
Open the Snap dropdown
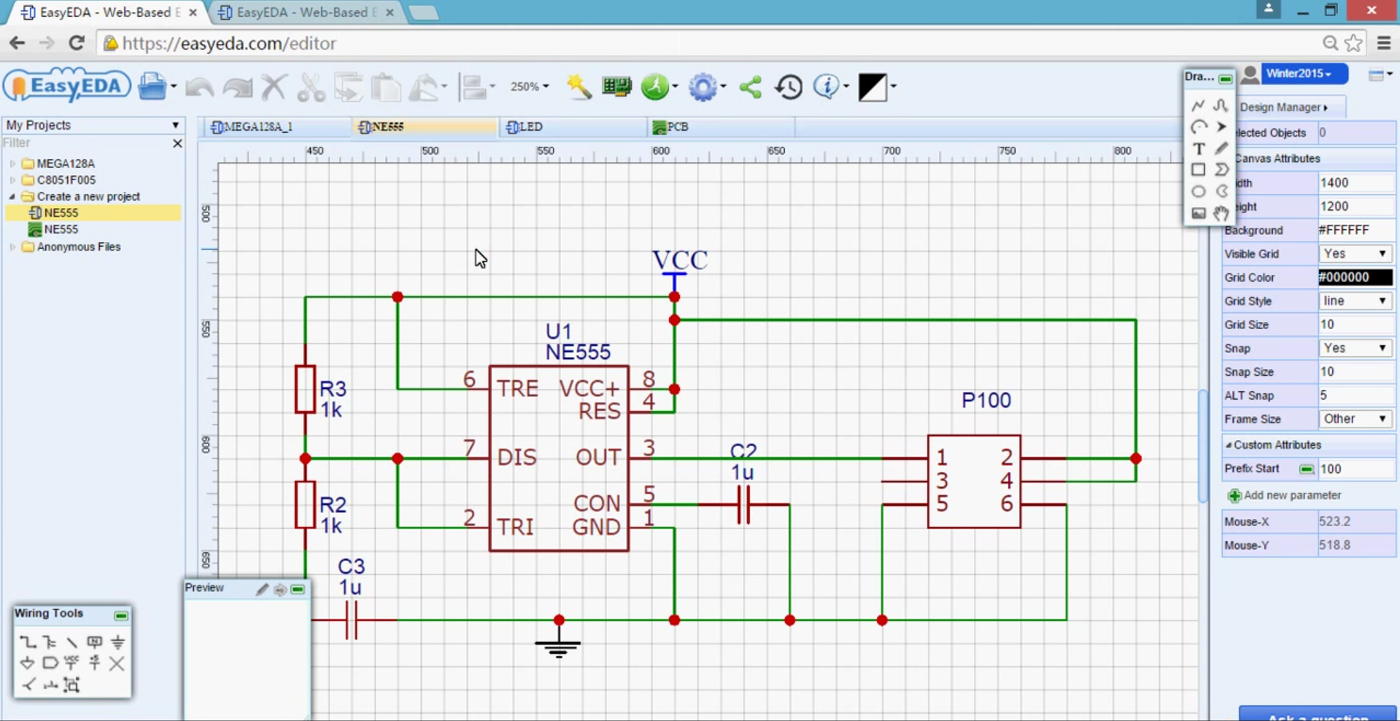[1355, 348]
